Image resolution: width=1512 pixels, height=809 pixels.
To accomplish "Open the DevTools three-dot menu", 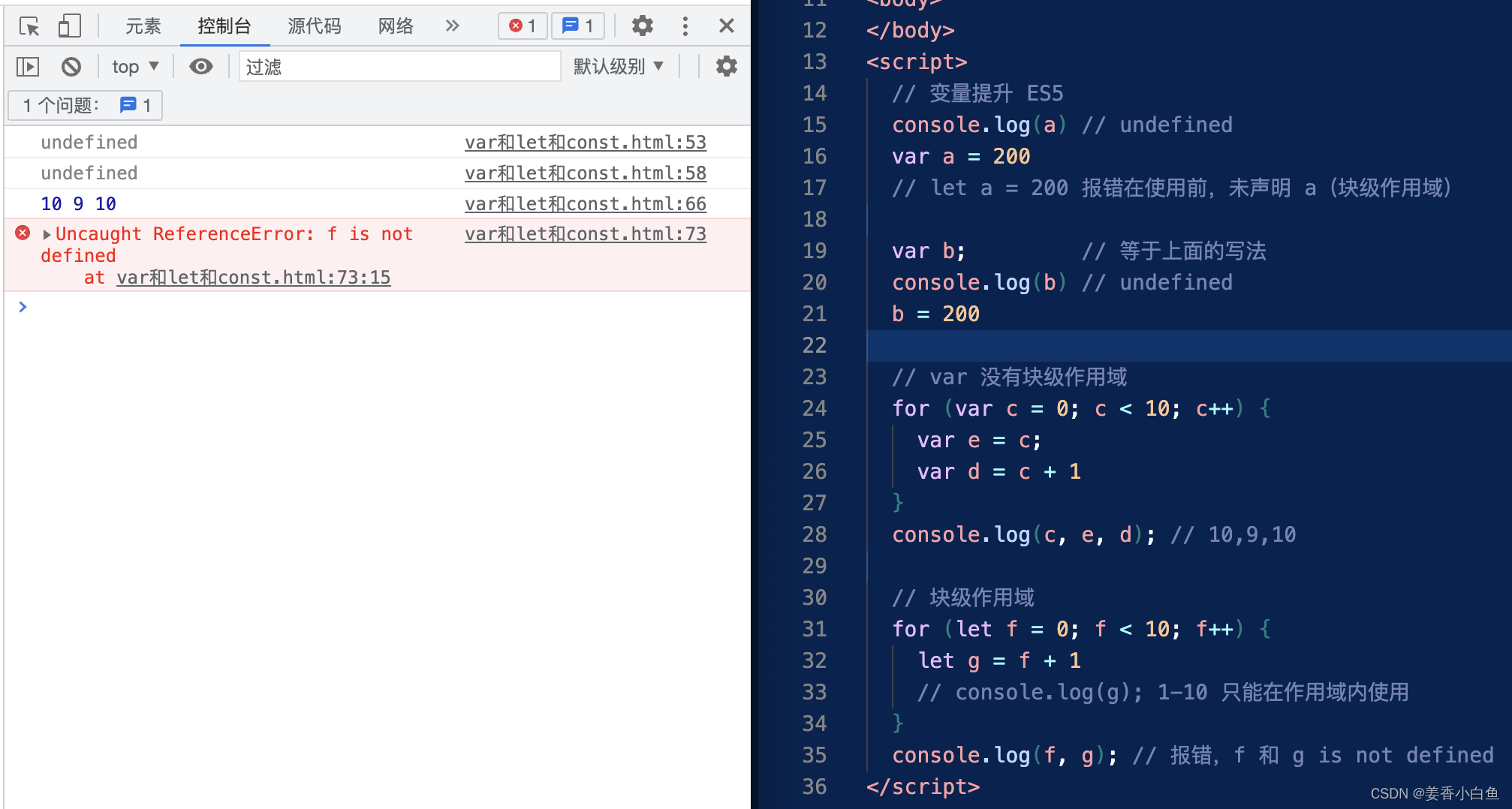I will (685, 26).
